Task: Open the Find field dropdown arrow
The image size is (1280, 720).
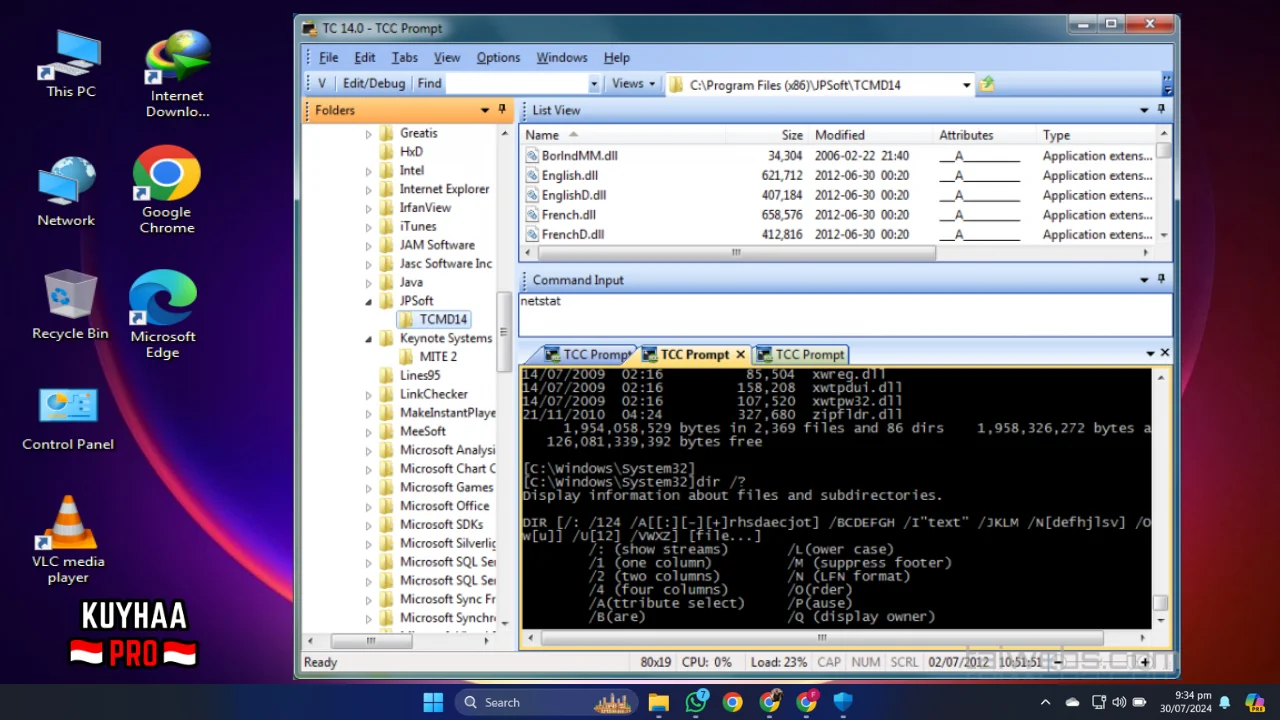Action: click(x=594, y=85)
